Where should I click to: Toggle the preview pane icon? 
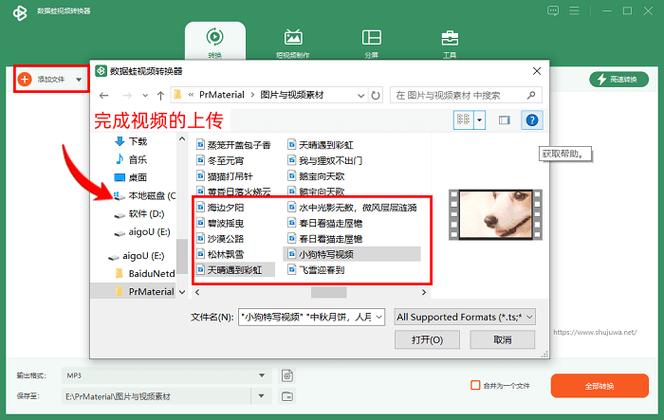pyautogui.click(x=503, y=120)
